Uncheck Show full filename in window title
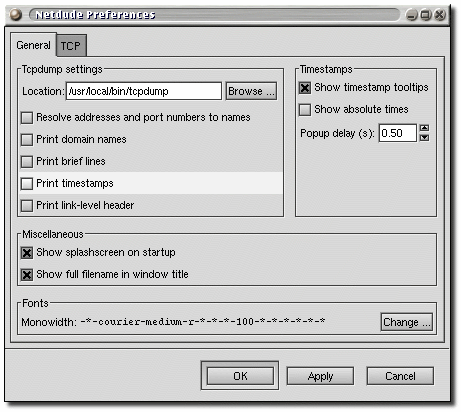The image size is (461, 412). pyautogui.click(x=27, y=275)
